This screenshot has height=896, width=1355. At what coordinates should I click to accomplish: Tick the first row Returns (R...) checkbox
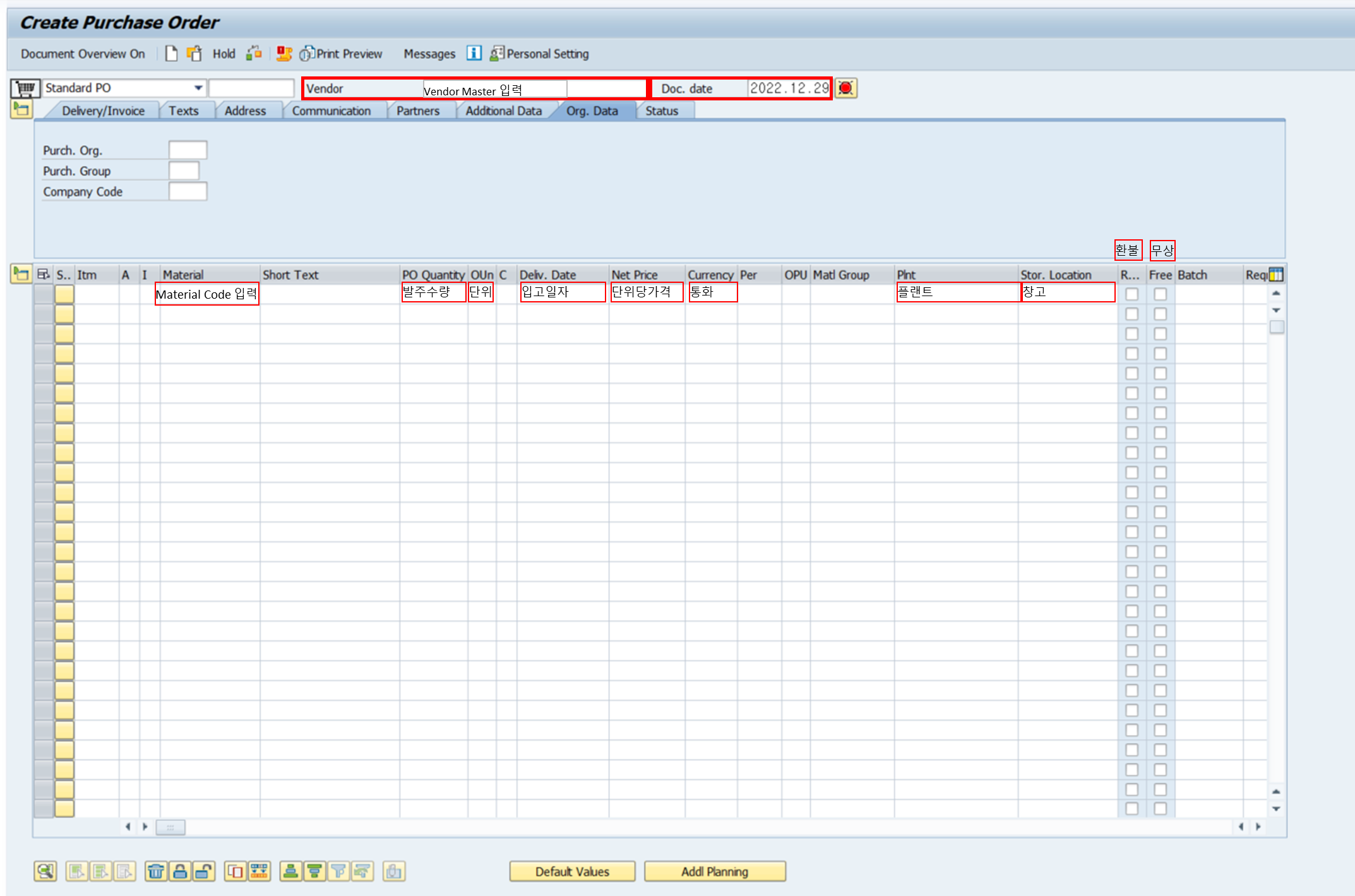[x=1131, y=294]
